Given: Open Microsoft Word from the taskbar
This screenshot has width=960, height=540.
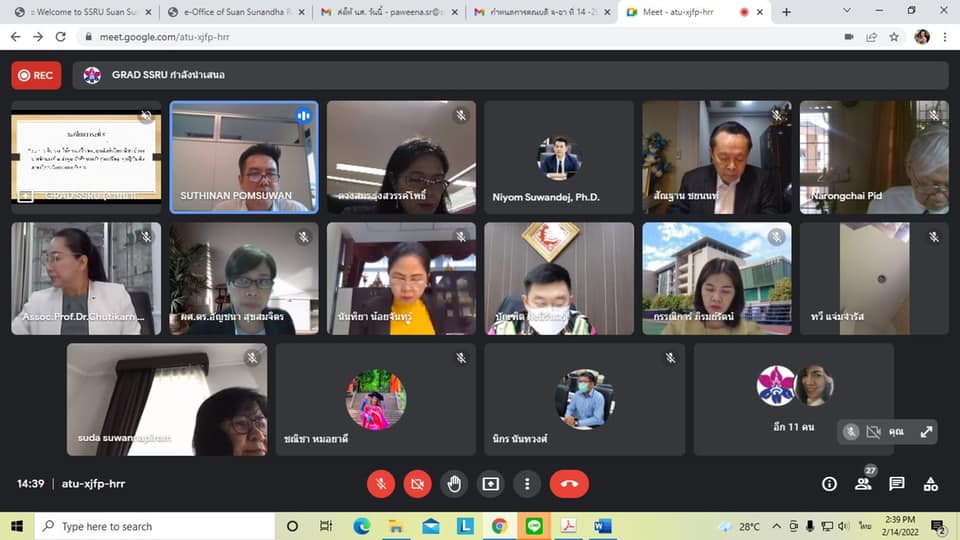Looking at the screenshot, I should click(x=602, y=526).
